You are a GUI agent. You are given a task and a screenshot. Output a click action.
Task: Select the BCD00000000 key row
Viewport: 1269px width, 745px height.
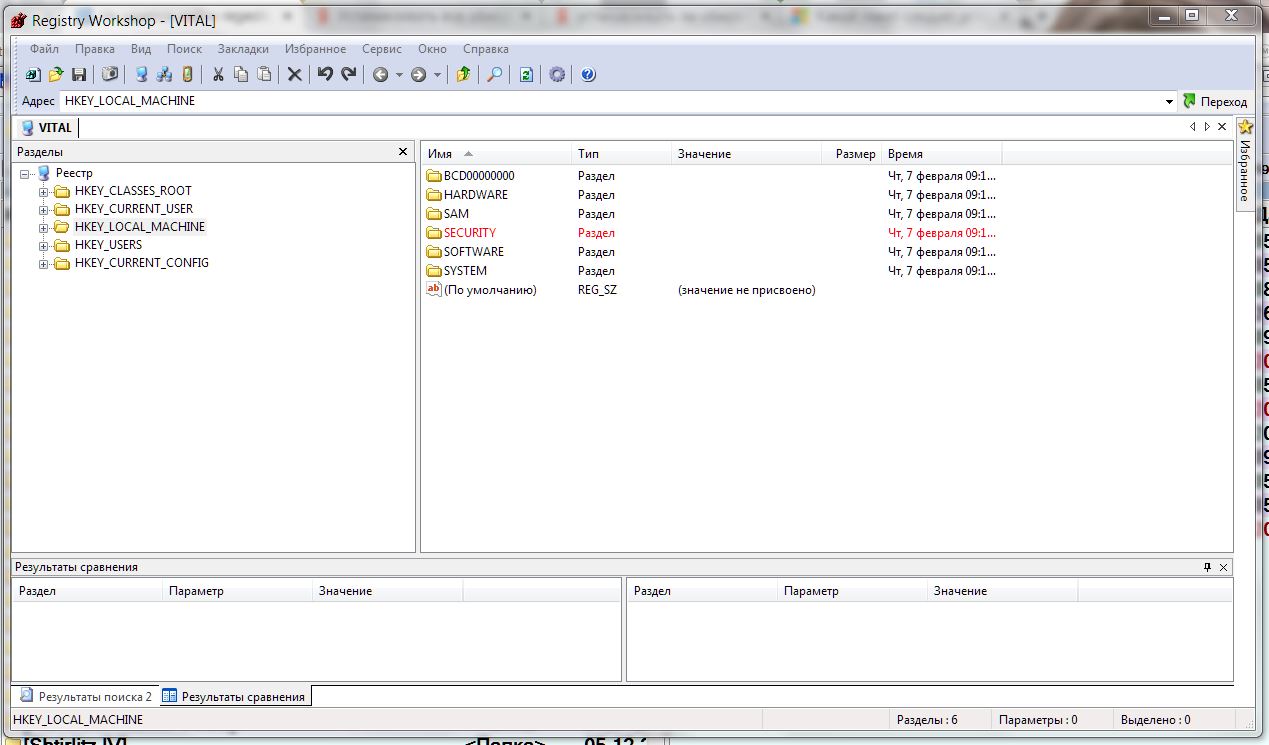tap(712, 176)
